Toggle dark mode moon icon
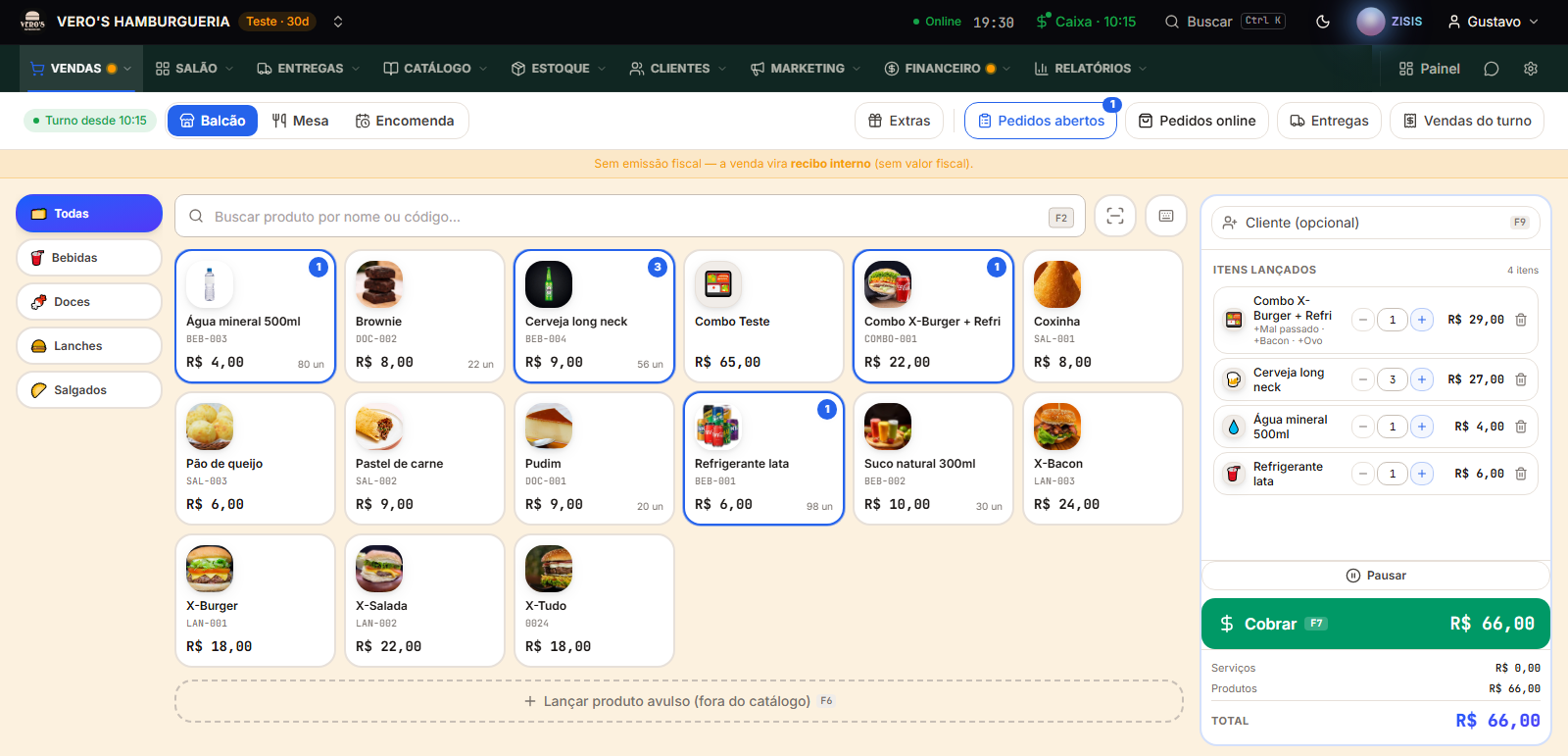 click(1322, 22)
